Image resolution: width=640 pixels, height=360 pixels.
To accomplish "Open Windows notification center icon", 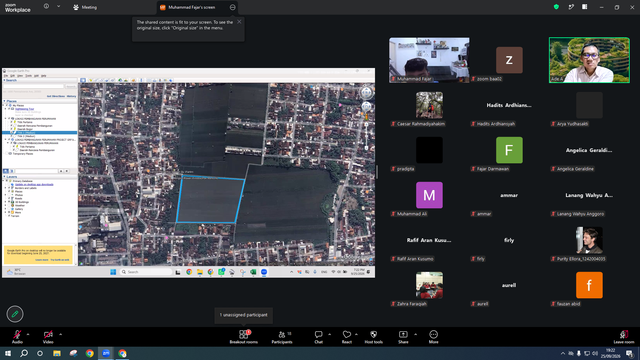I will click(629, 353).
